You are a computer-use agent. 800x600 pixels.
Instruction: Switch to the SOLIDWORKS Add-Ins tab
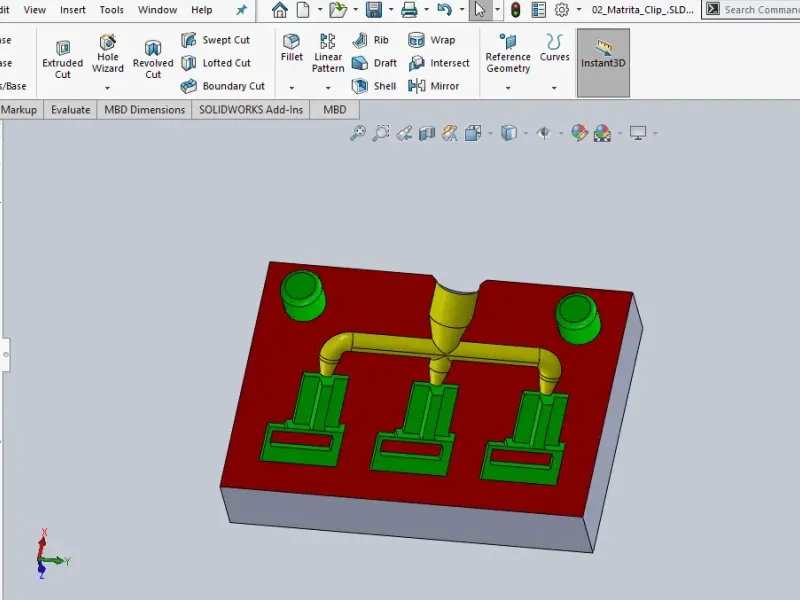pos(251,110)
